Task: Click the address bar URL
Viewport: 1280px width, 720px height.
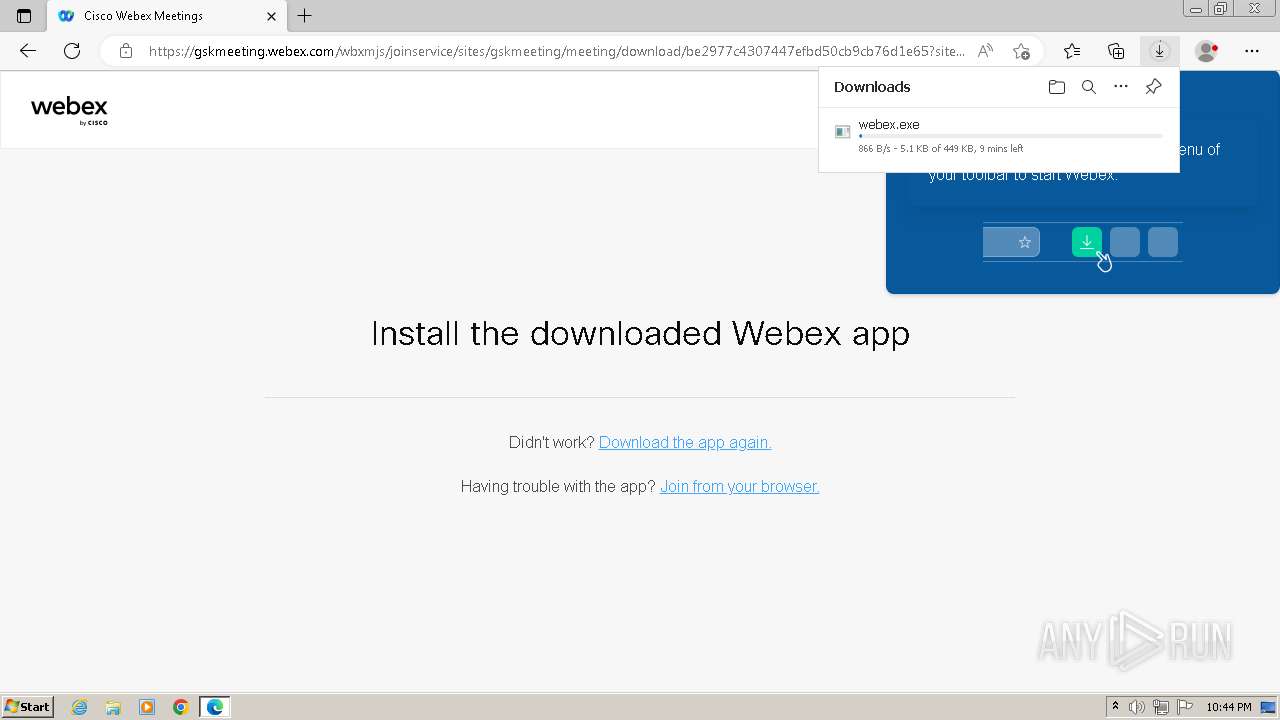Action: click(x=557, y=51)
